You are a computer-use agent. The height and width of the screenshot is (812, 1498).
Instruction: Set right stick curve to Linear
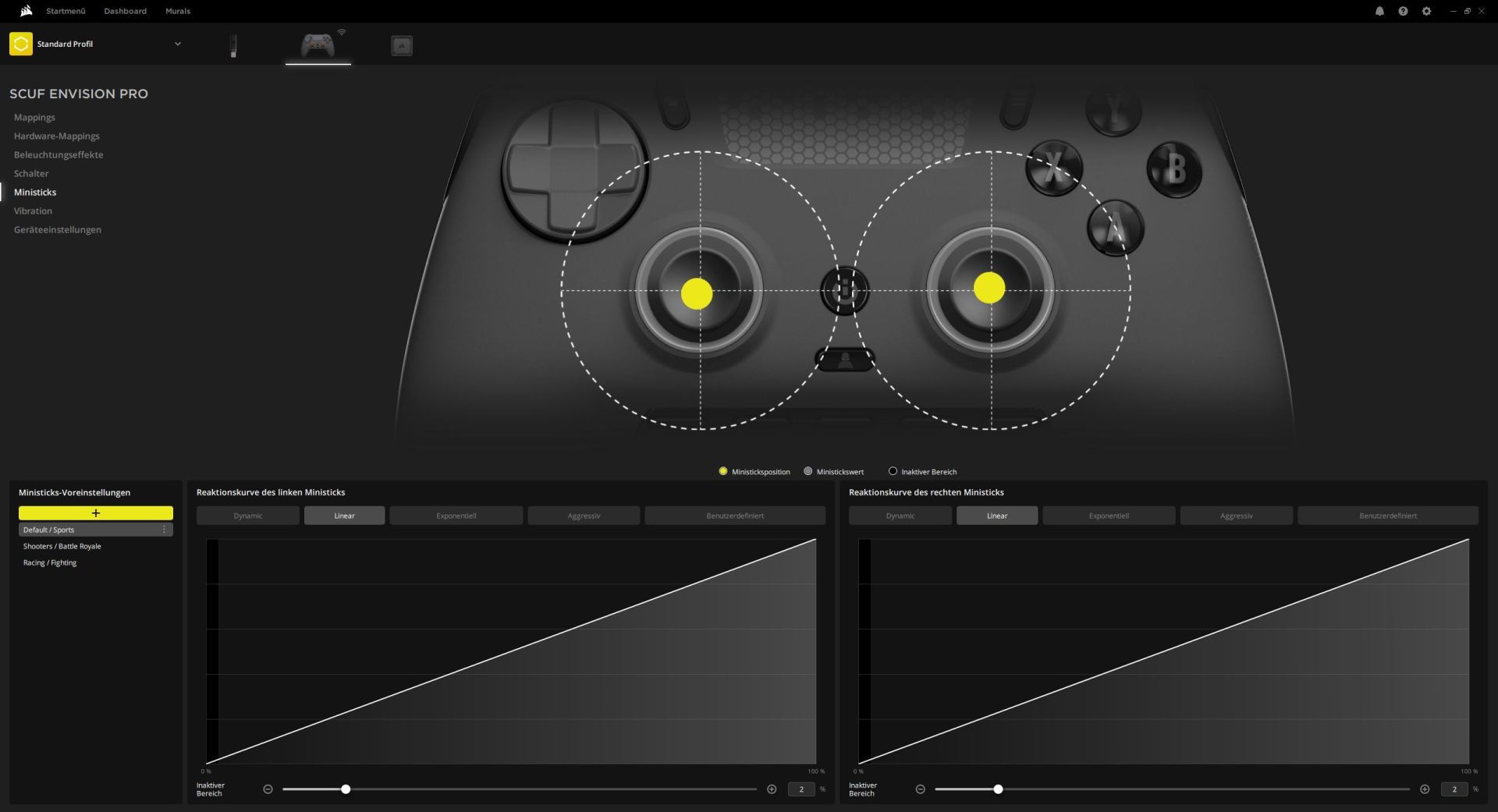997,516
